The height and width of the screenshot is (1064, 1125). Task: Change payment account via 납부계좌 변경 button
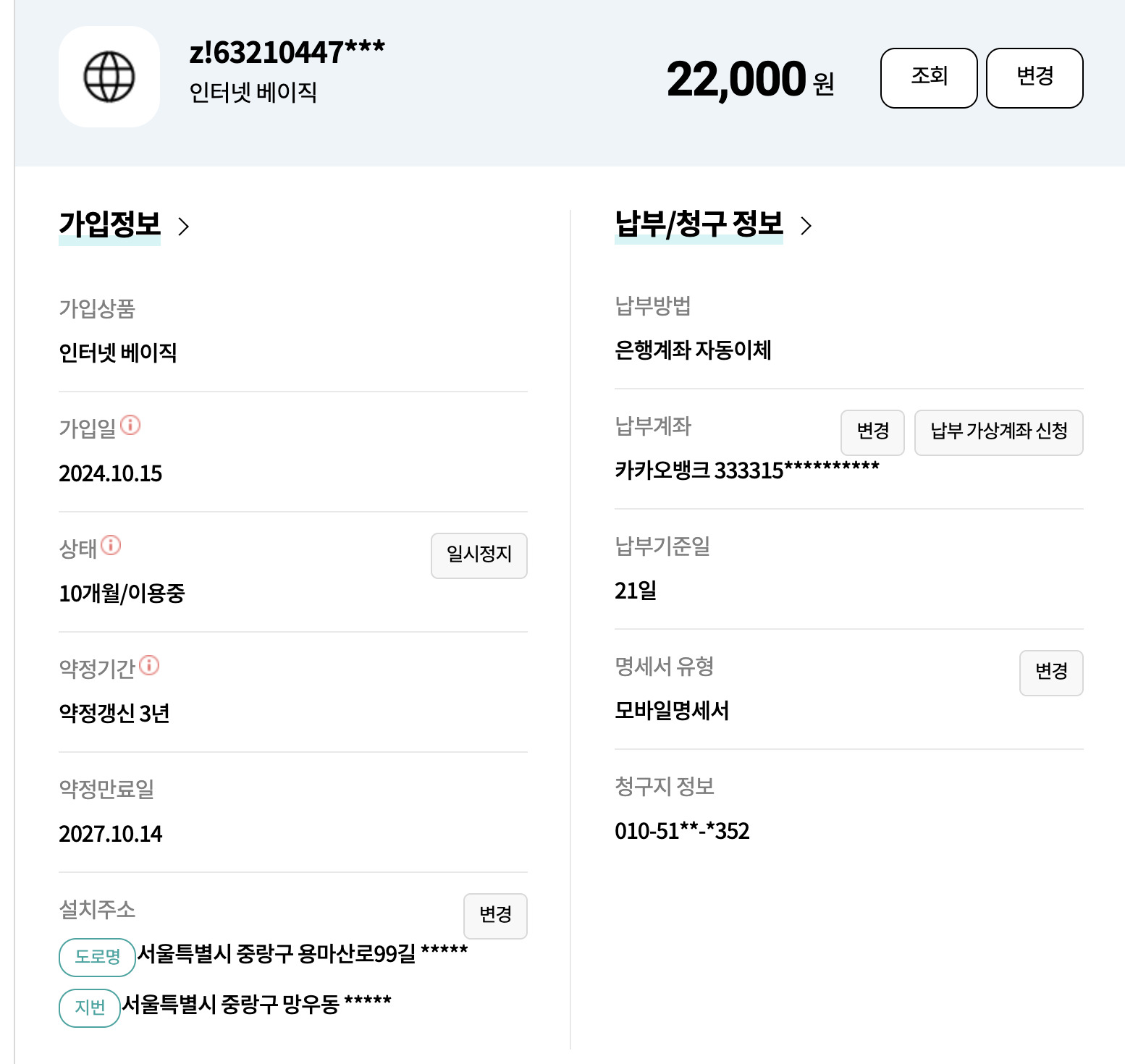872,433
